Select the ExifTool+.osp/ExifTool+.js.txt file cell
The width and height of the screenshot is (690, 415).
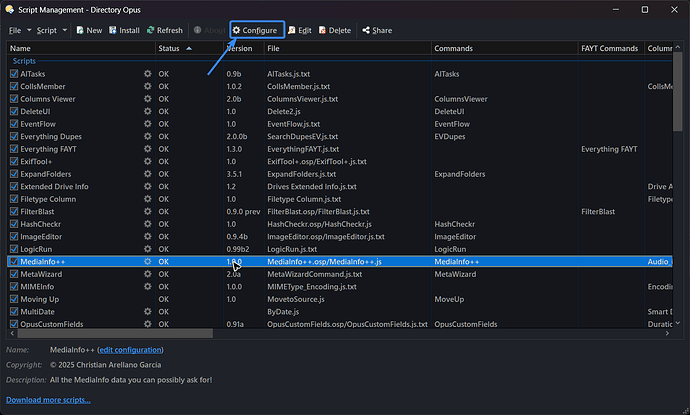317,162
